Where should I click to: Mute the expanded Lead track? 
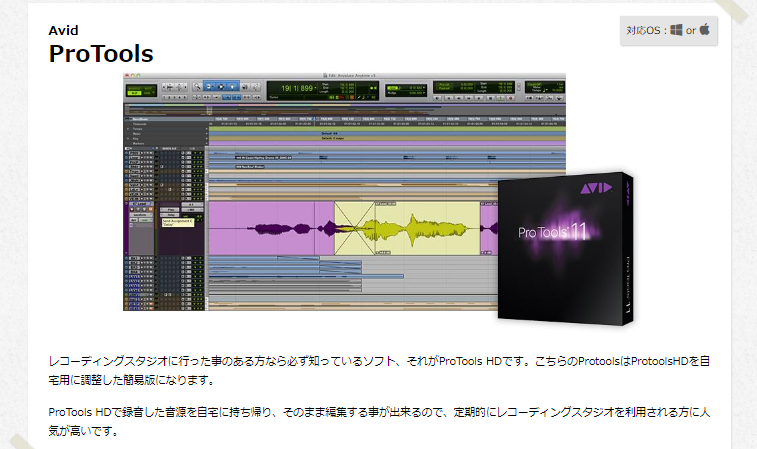click(151, 209)
